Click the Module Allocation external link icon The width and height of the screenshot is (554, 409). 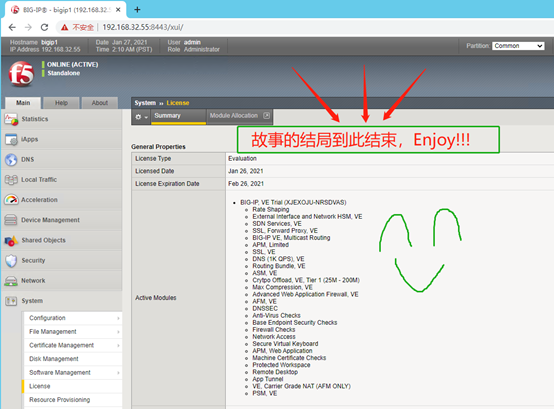pyautogui.click(x=266, y=115)
